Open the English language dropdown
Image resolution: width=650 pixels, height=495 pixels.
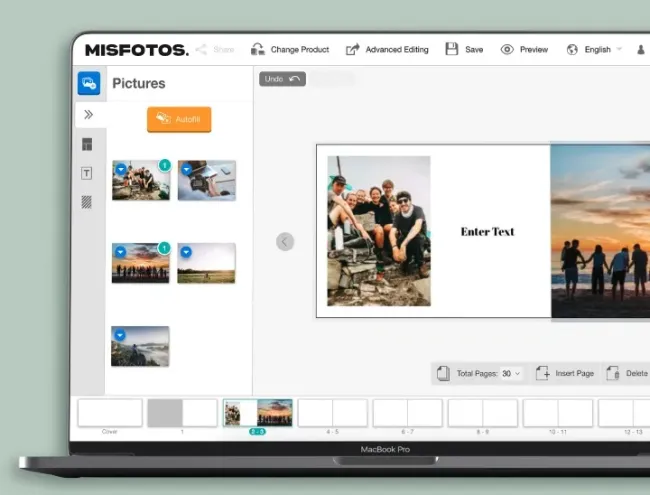[596, 49]
